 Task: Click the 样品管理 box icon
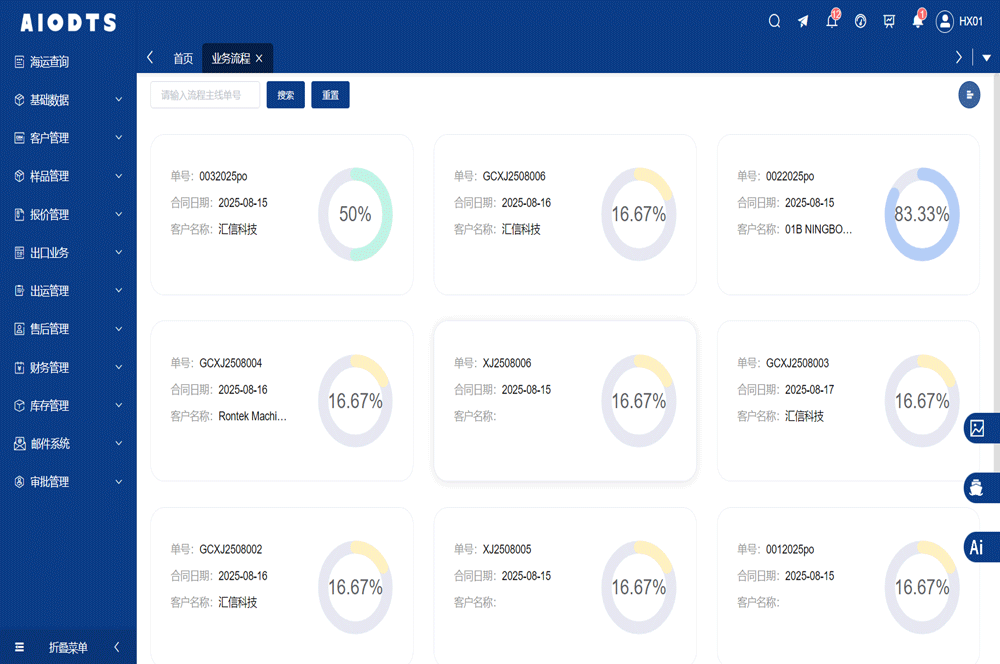(19, 176)
